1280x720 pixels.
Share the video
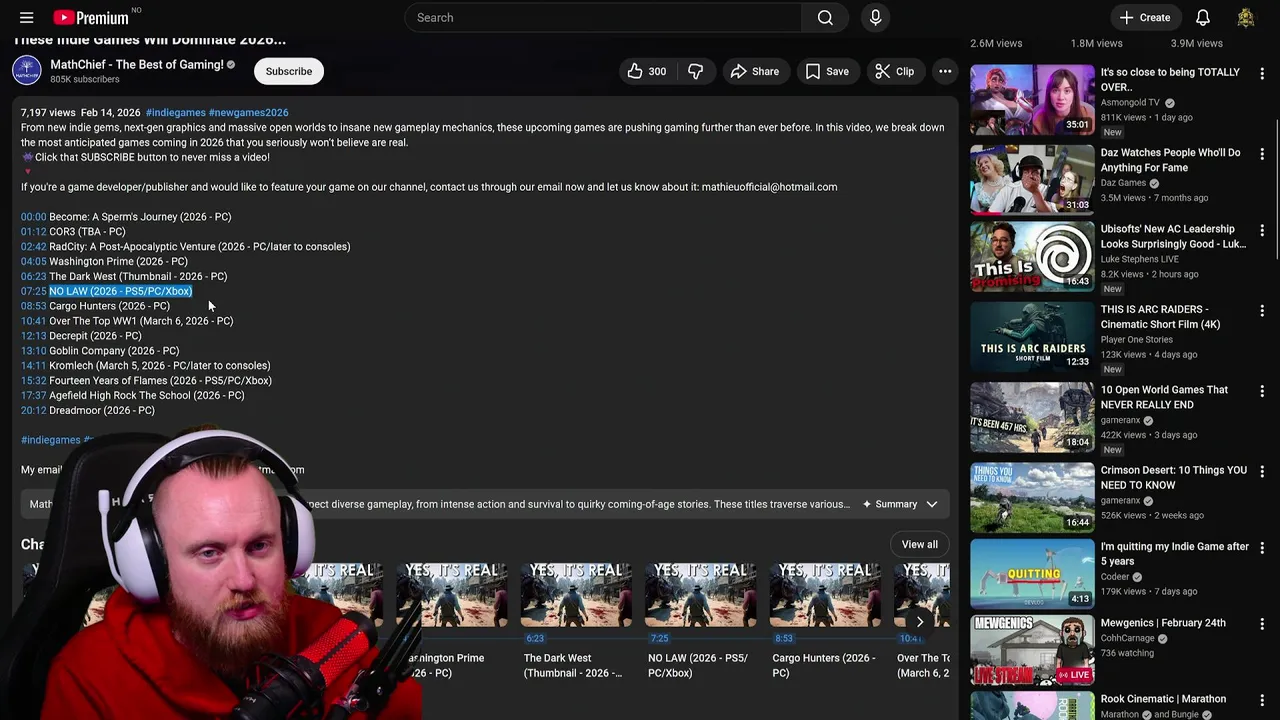(755, 71)
